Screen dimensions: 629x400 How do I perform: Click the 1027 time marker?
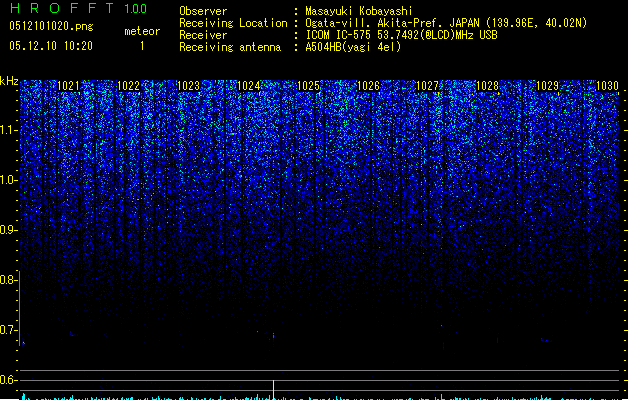[428, 86]
